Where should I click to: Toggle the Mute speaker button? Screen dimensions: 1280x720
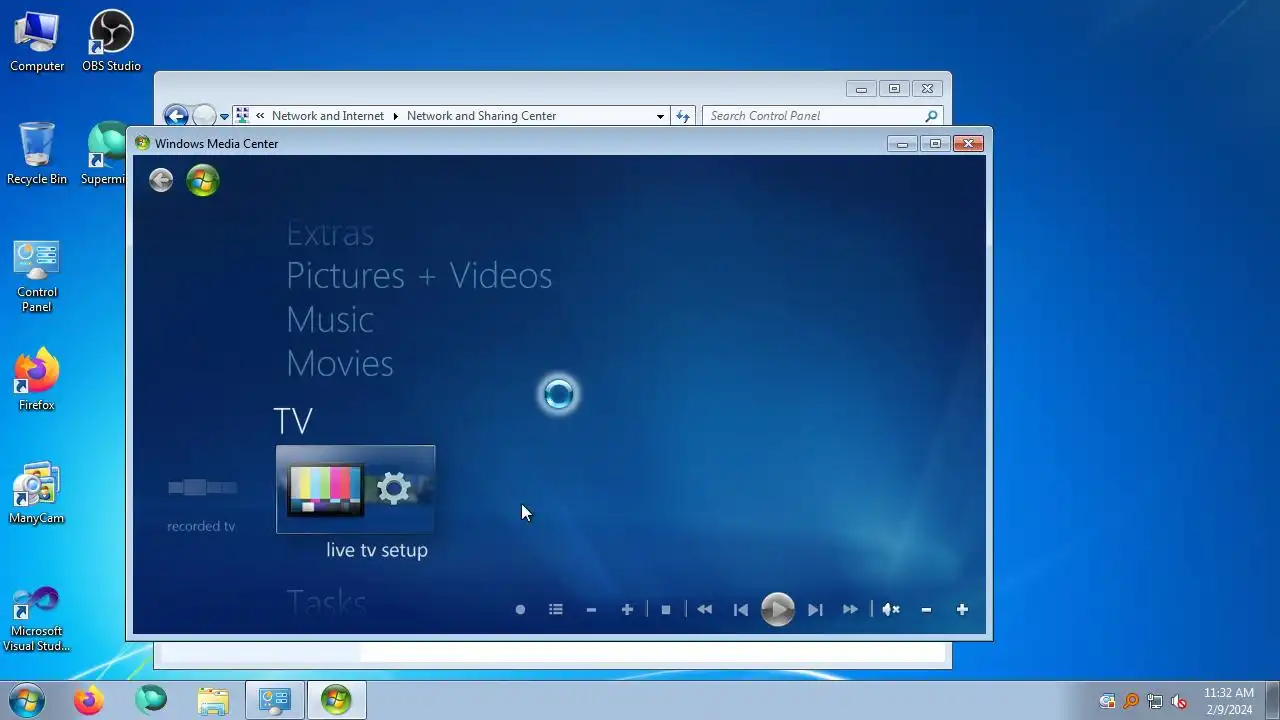tap(890, 609)
